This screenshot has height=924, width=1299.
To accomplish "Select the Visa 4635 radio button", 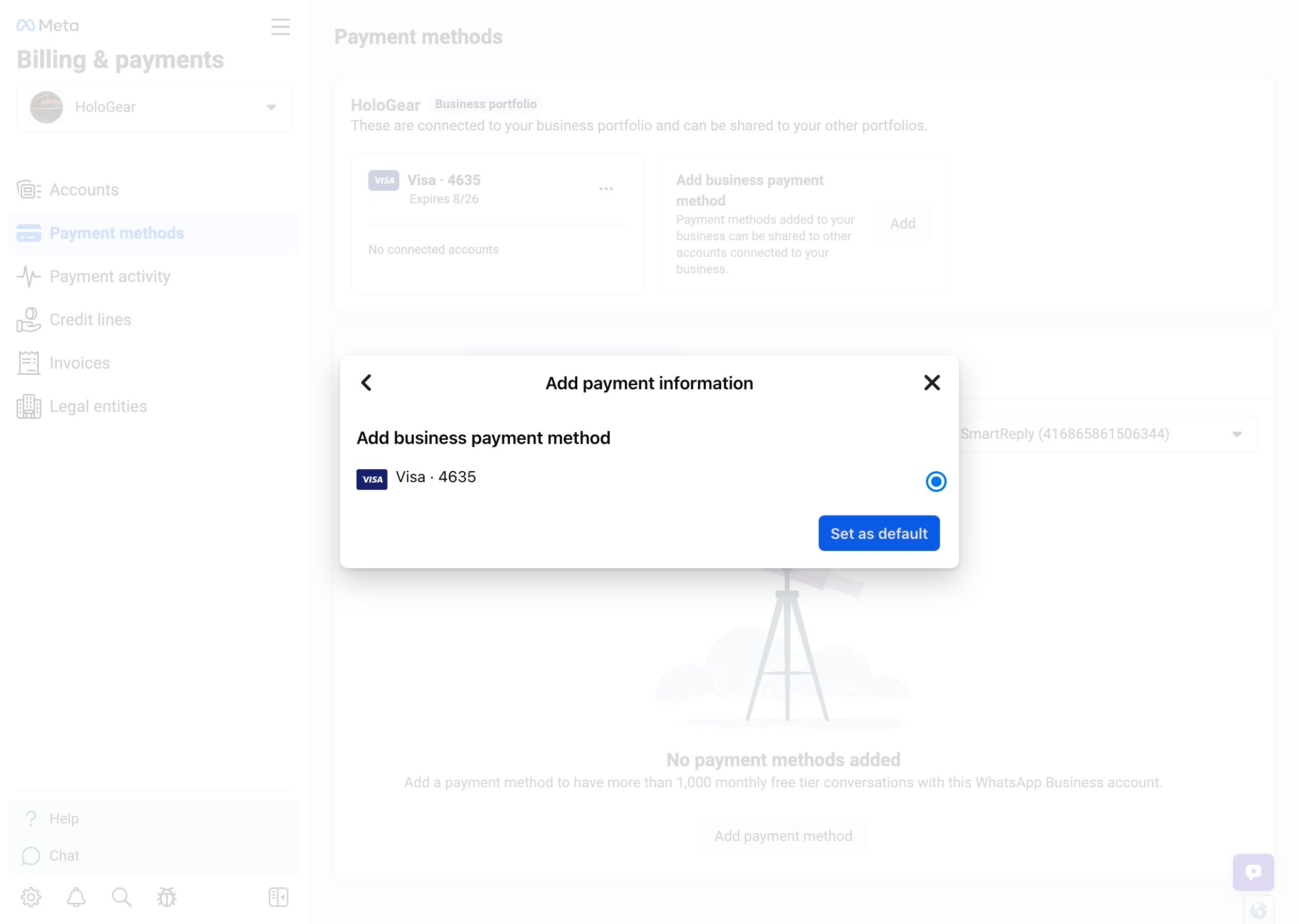I will [x=935, y=482].
